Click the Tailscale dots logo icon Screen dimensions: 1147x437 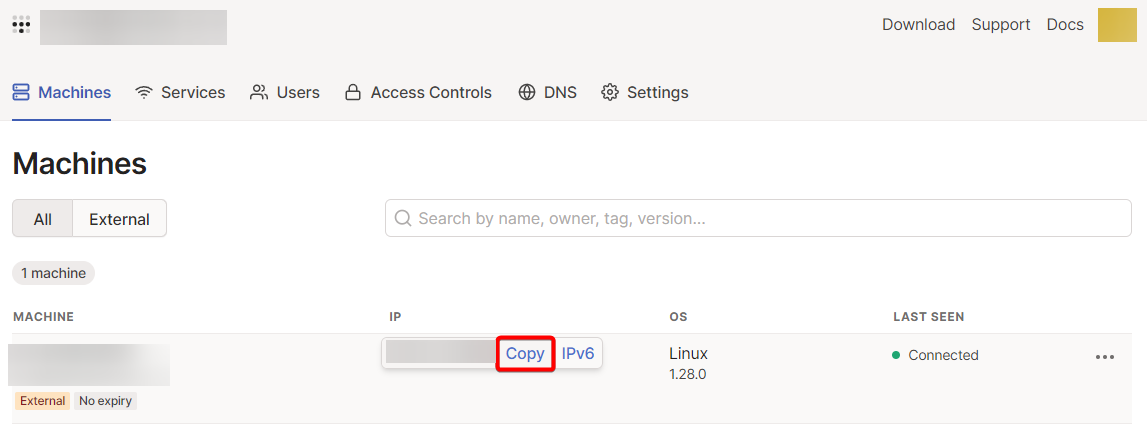(21, 25)
